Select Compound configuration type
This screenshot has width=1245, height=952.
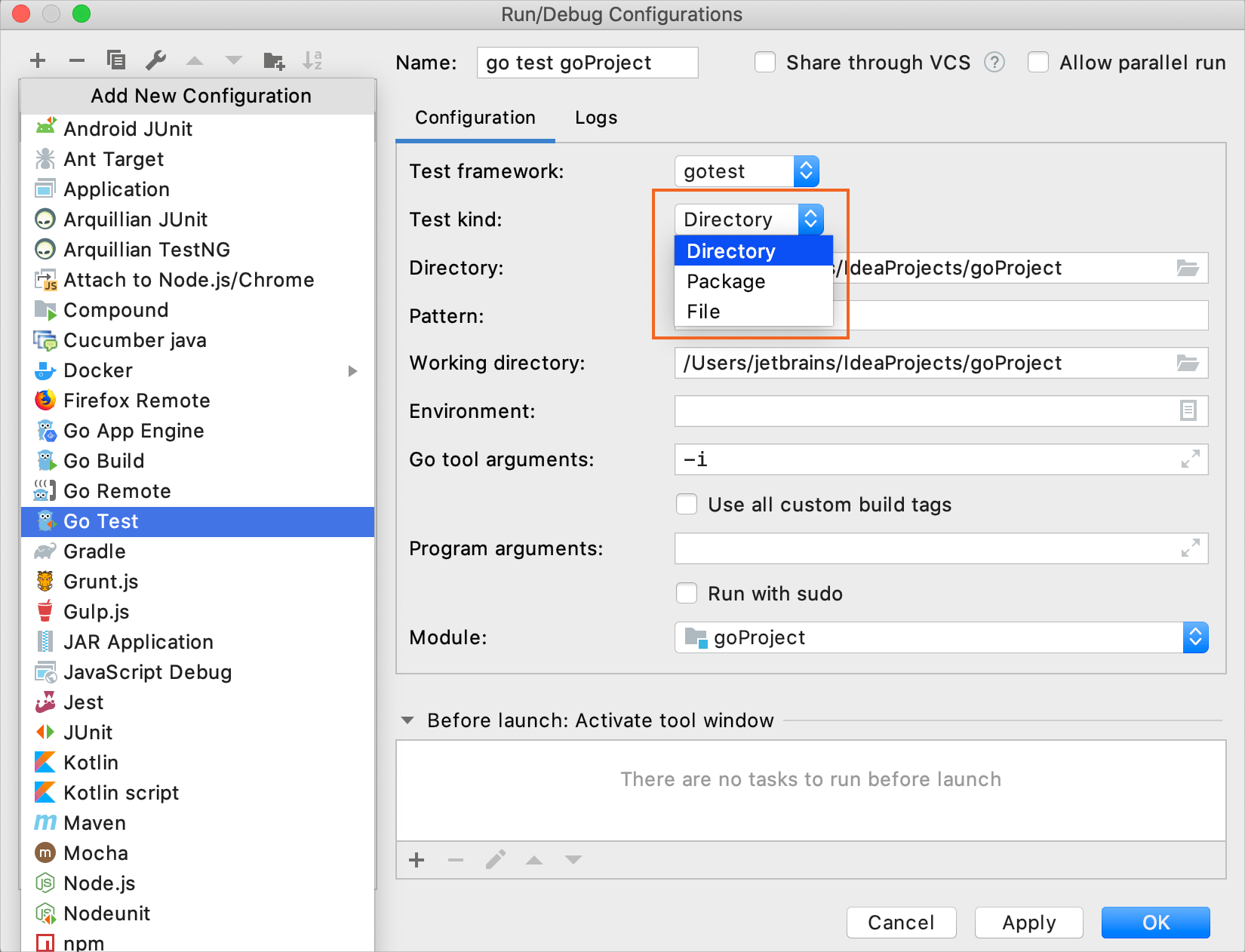click(198, 310)
